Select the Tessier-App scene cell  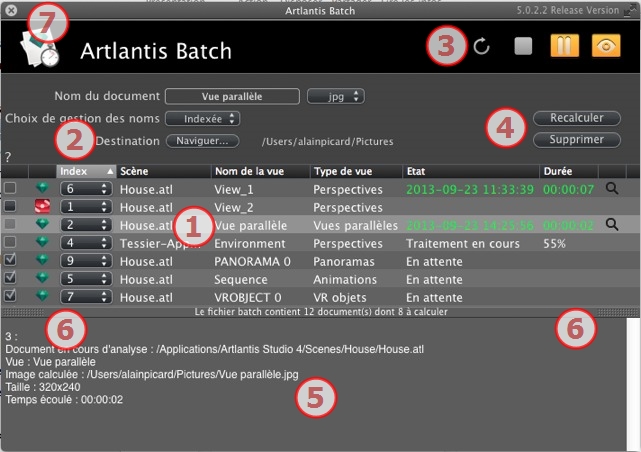click(x=160, y=244)
